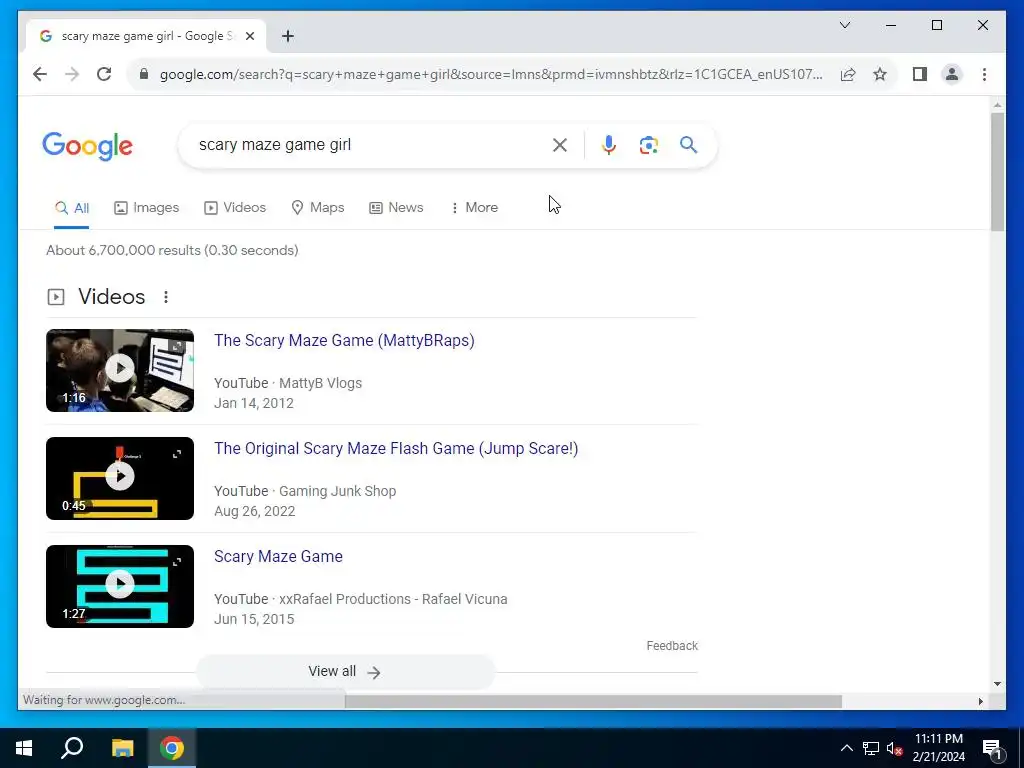Click the Feedback link

(672, 646)
